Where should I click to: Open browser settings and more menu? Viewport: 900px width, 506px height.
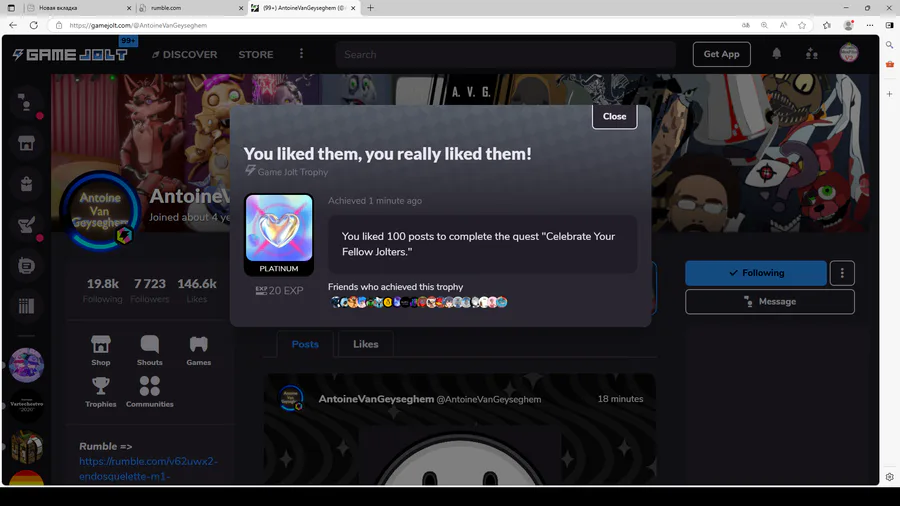point(870,25)
